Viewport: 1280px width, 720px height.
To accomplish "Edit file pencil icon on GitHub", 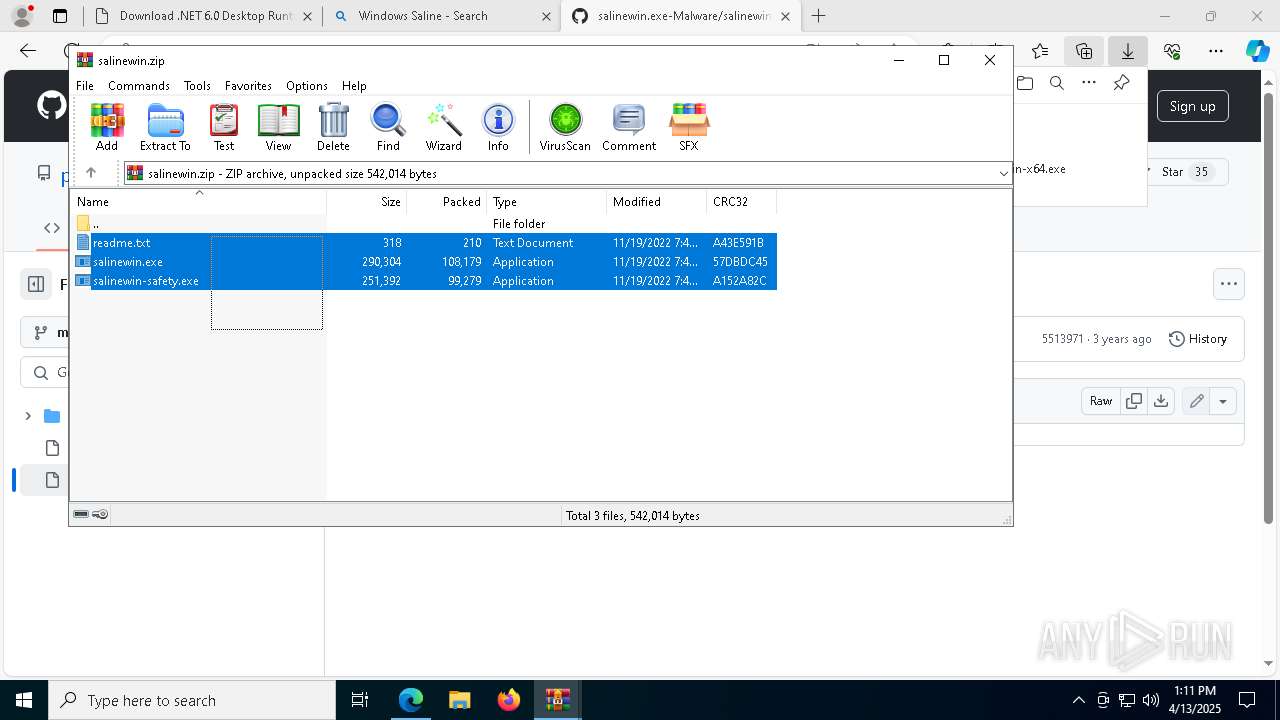I will point(1196,401).
